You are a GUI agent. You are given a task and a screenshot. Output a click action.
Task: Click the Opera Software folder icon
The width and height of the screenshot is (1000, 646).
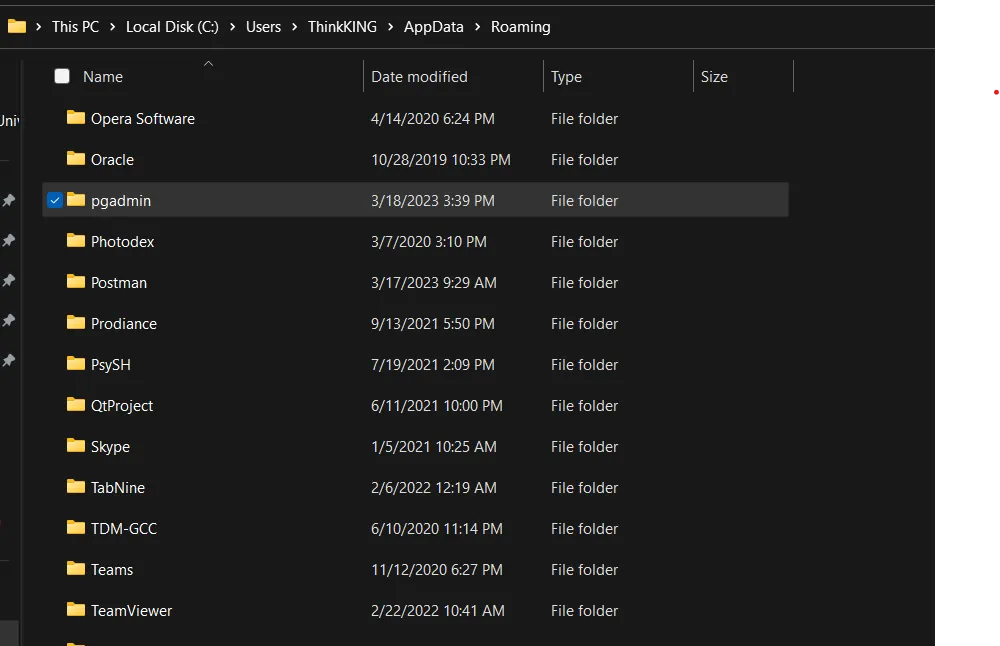76,118
